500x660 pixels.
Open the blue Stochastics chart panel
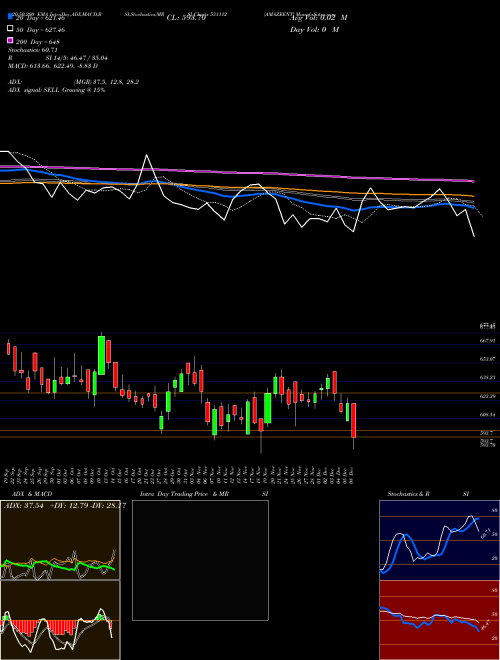click(439, 540)
